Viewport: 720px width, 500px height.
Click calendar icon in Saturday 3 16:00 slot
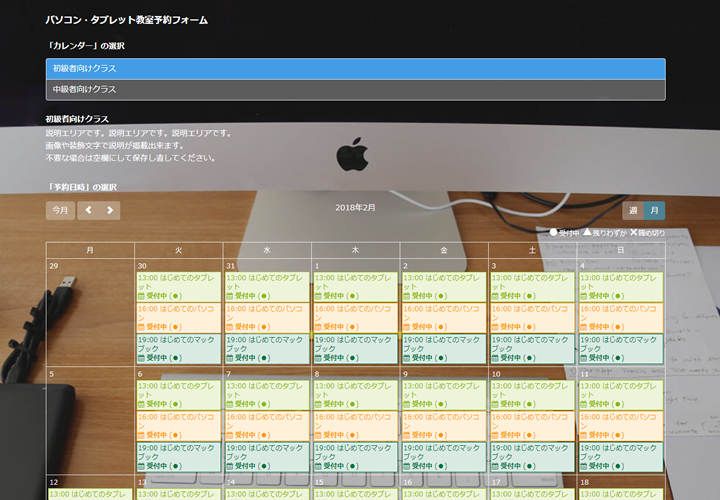495,327
